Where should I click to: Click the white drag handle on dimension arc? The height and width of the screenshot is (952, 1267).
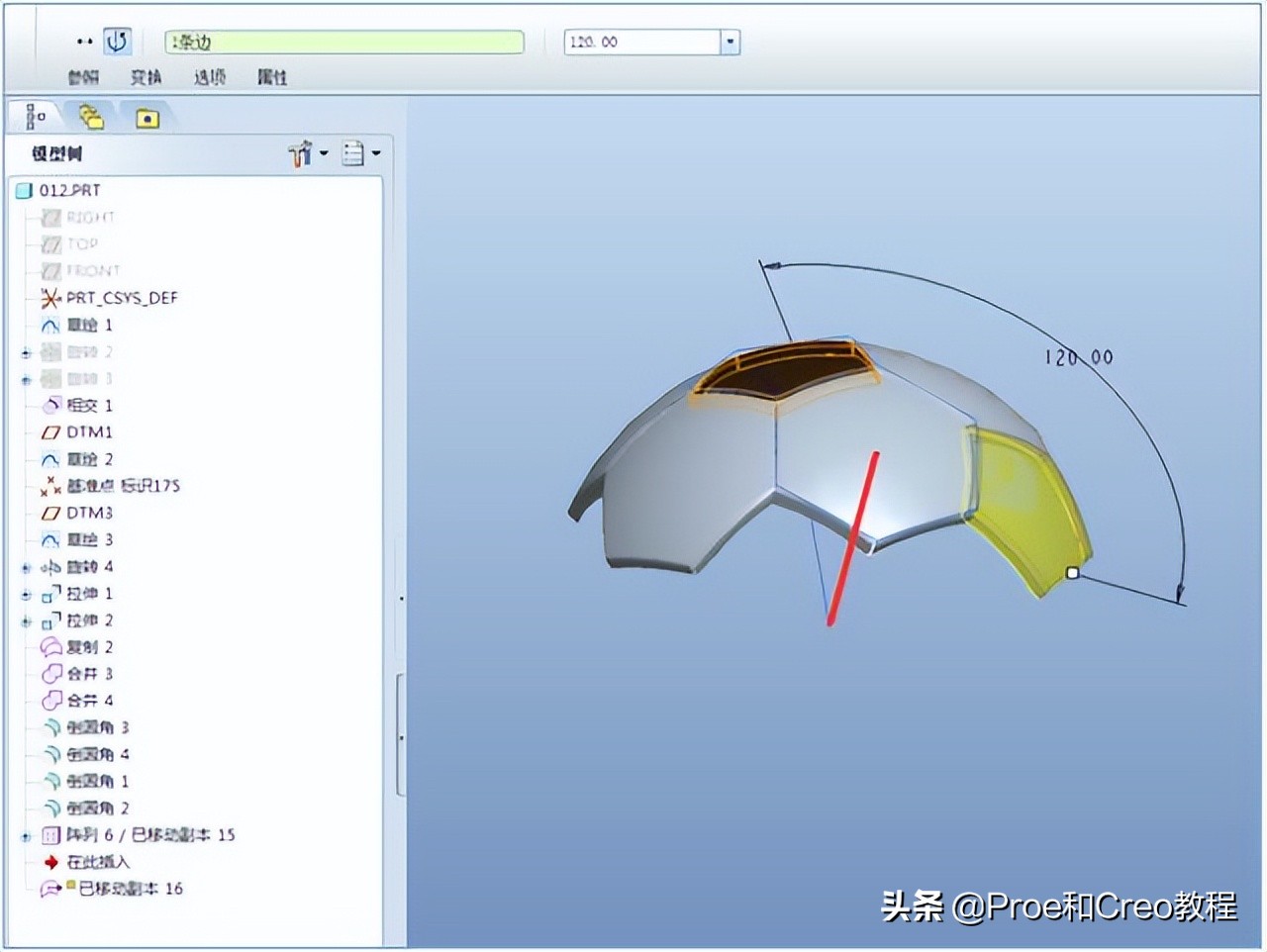[x=1073, y=572]
